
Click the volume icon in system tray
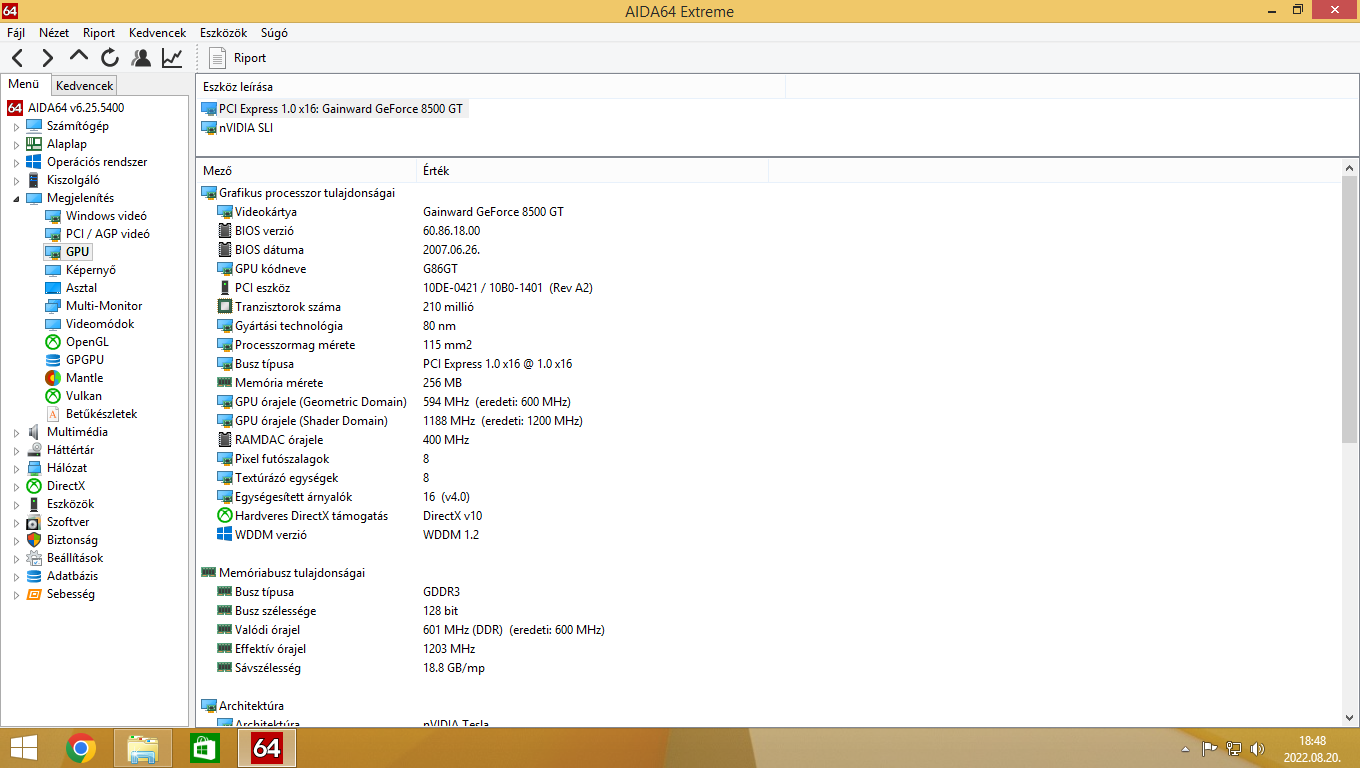[x=1257, y=748]
